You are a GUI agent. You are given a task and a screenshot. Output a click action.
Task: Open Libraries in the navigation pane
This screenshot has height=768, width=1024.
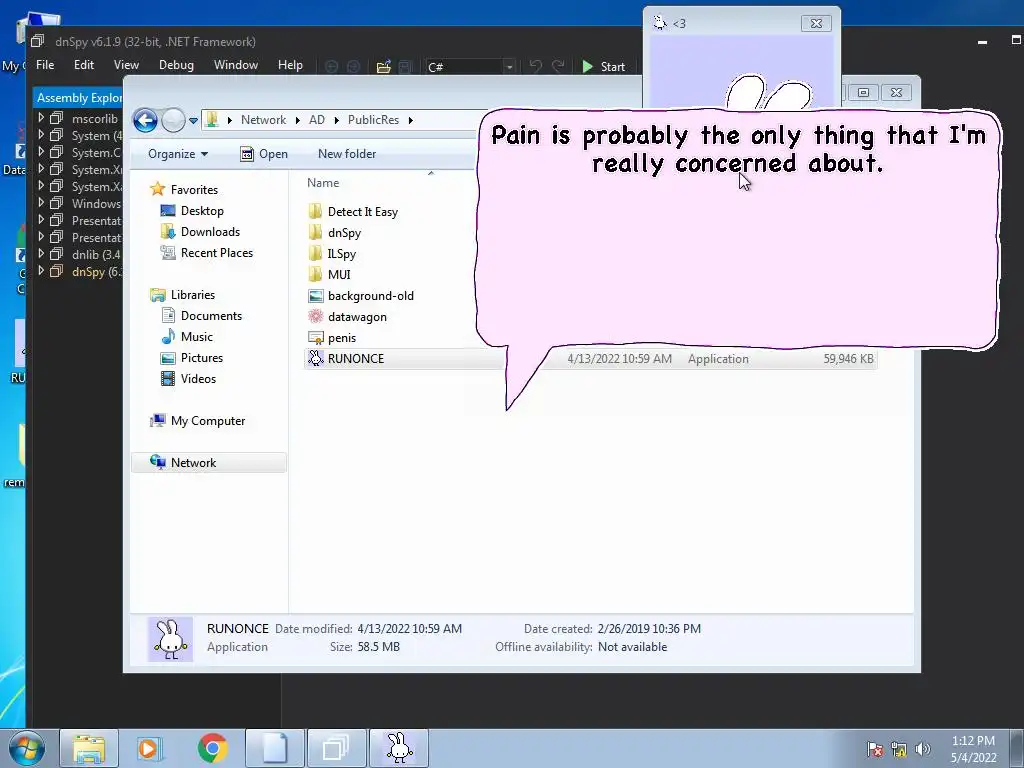(x=193, y=295)
